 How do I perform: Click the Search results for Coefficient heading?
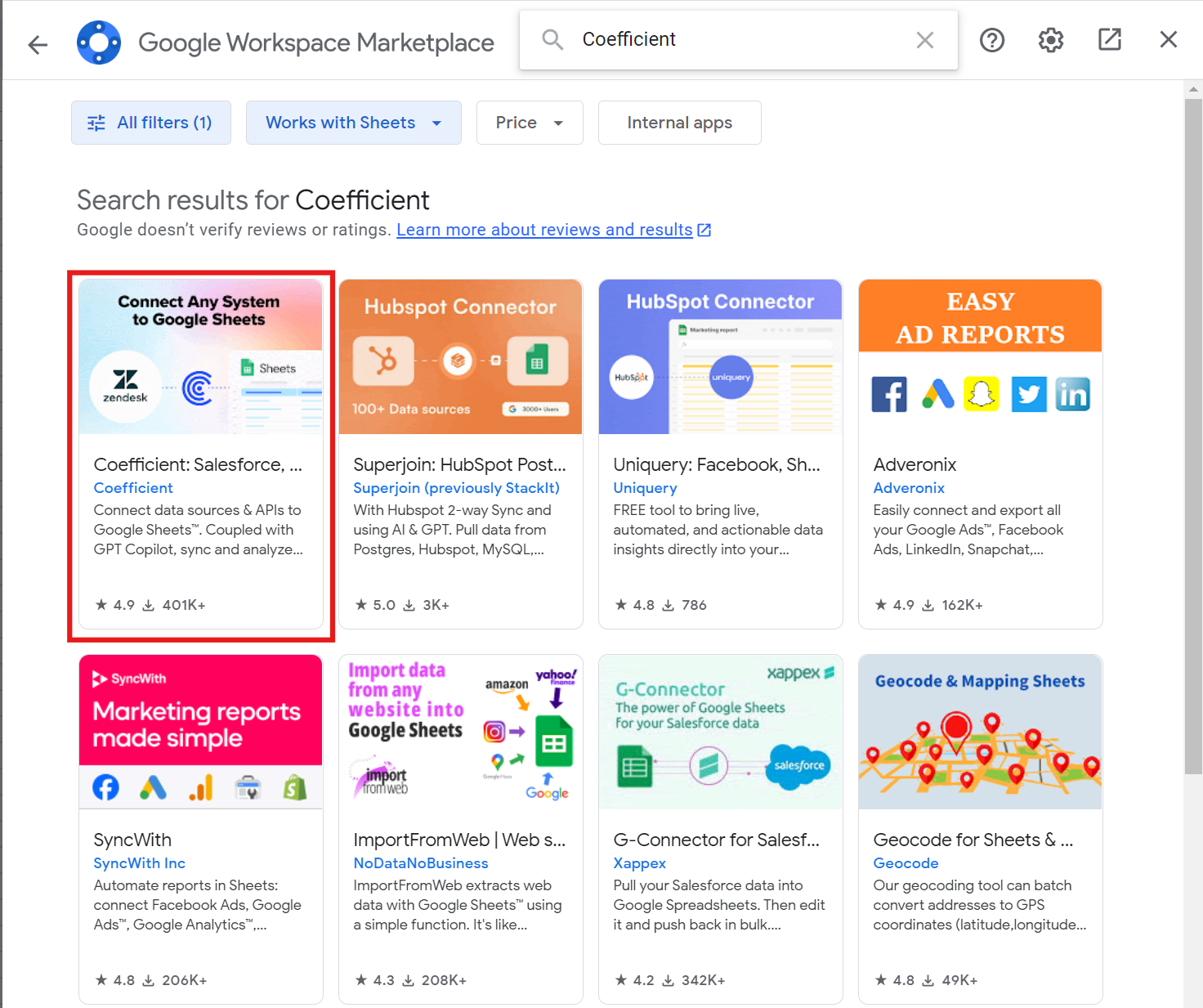(253, 200)
